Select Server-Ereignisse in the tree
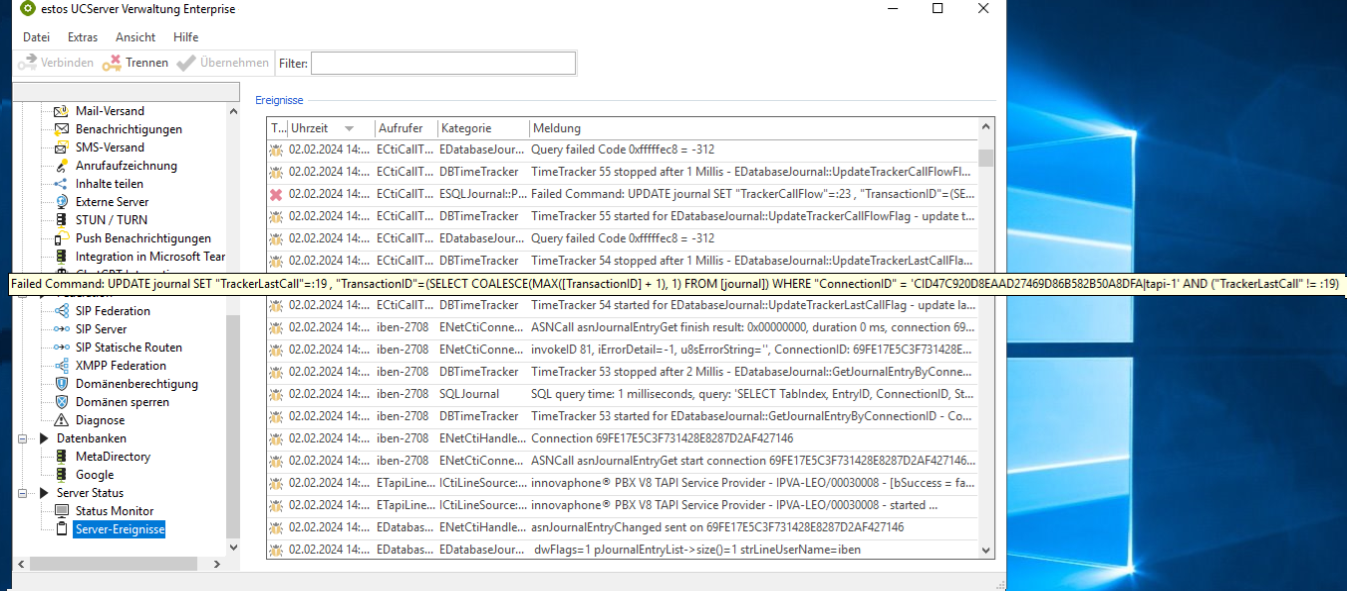Screen dimensions: 1347x591 coord(119,529)
